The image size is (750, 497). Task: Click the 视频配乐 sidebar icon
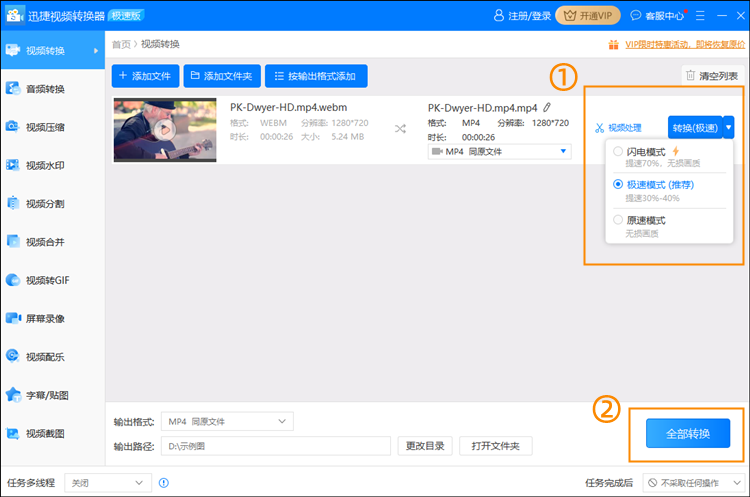tap(12, 356)
